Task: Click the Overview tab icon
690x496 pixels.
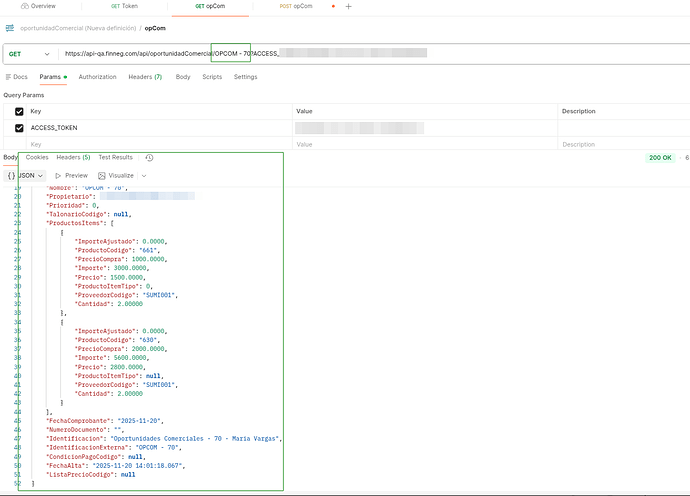Action: pos(23,6)
